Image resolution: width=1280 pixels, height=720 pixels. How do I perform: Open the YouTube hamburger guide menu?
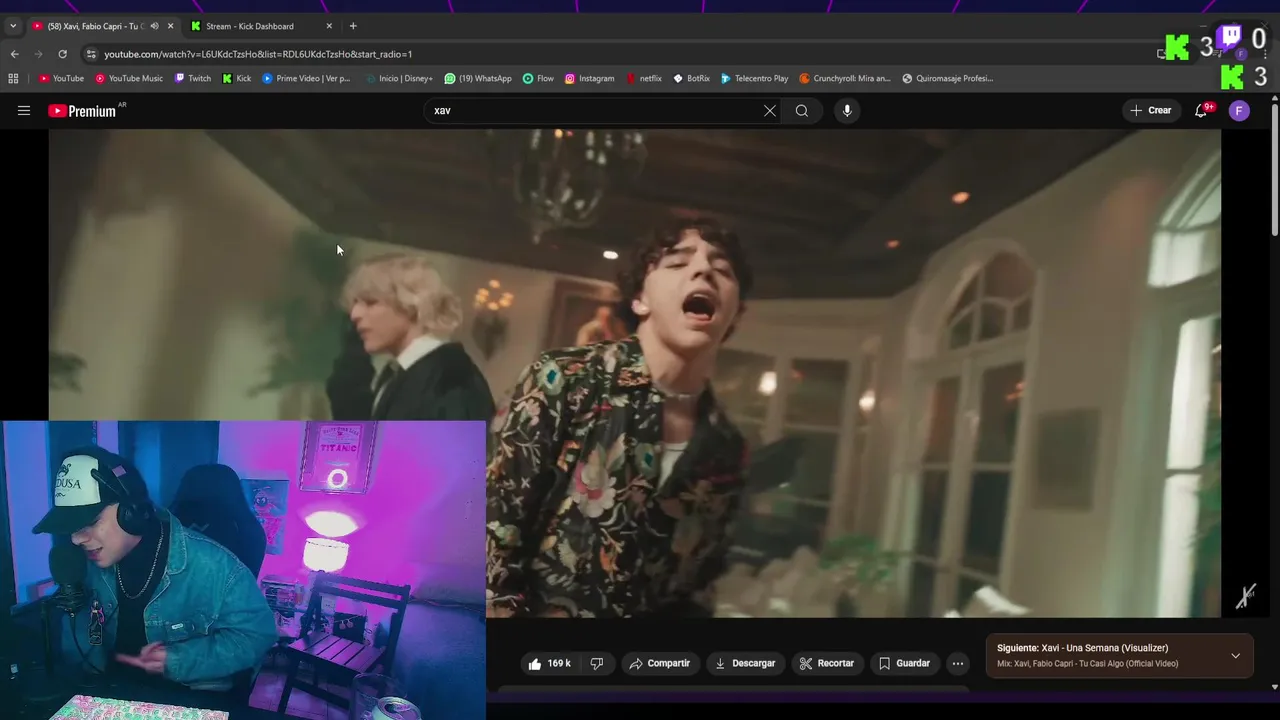24,111
